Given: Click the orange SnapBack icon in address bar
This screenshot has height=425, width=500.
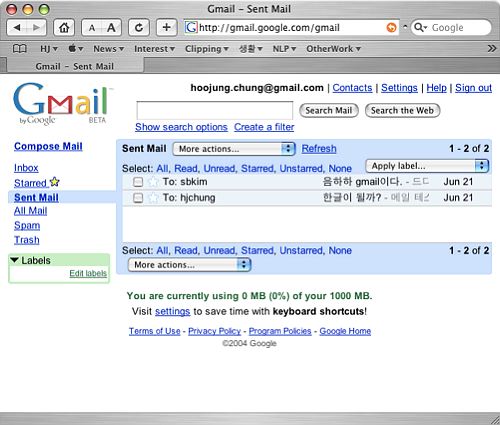Looking at the screenshot, I should pyautogui.click(x=391, y=28).
